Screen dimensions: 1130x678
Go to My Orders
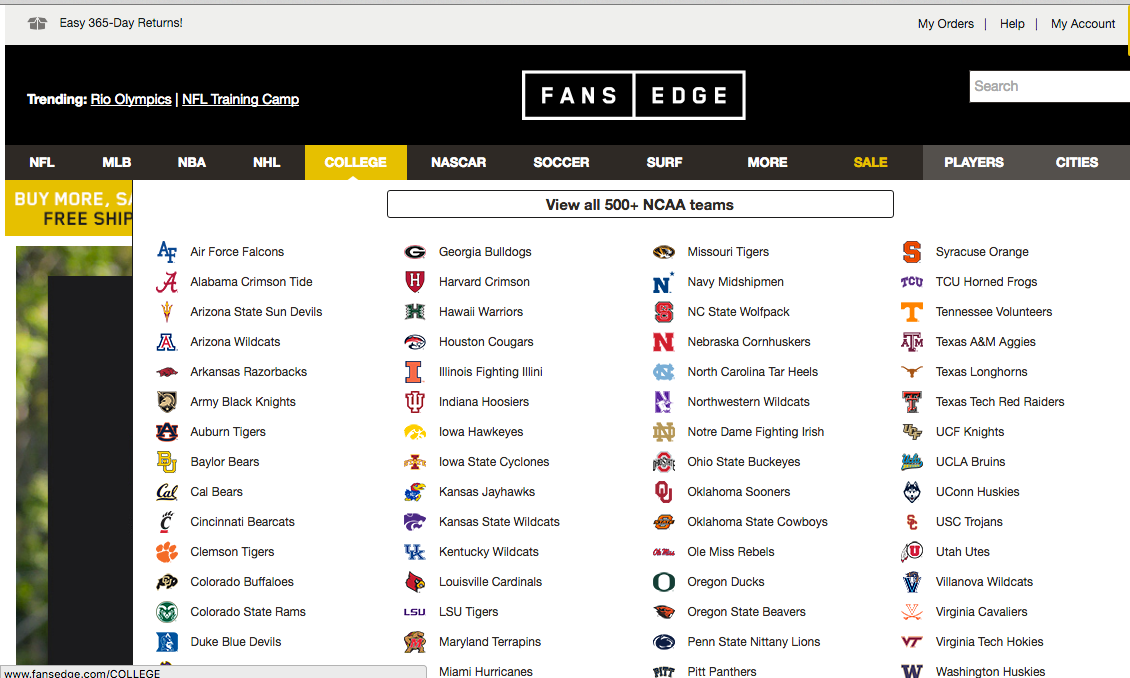click(x=946, y=24)
